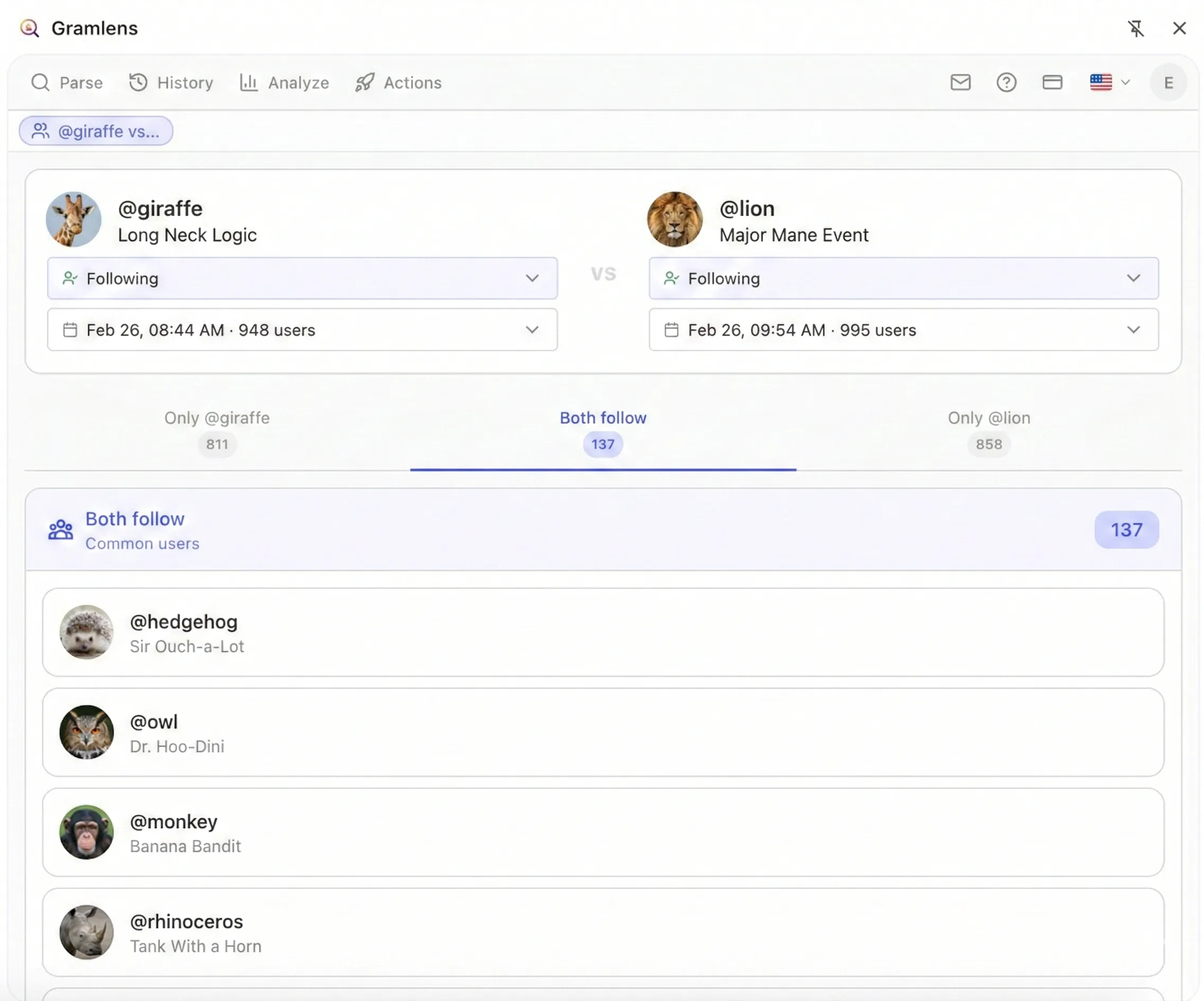Select the Only @lion tab
The height and width of the screenshot is (1001, 1204).
coord(988,430)
